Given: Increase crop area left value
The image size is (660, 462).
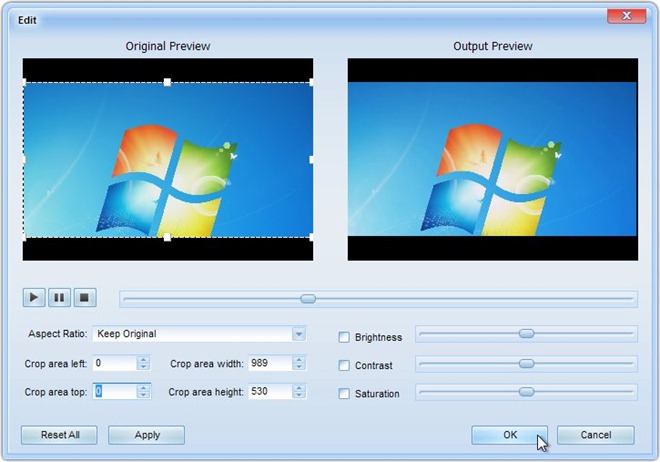Looking at the screenshot, I should 143,360.
